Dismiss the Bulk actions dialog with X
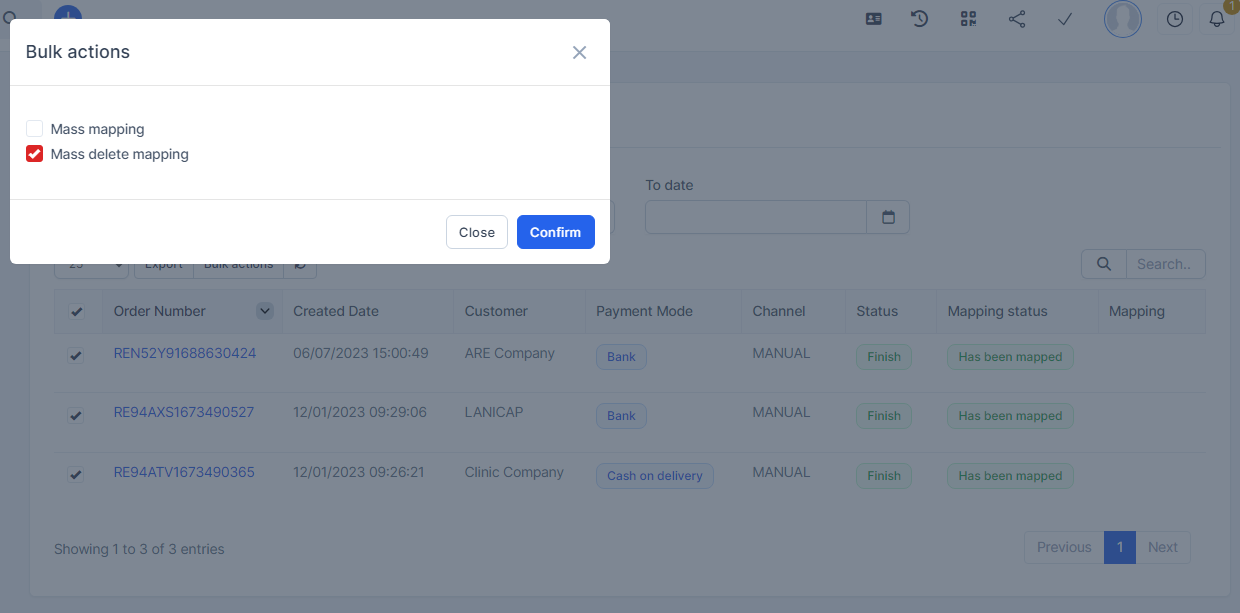 tap(579, 52)
